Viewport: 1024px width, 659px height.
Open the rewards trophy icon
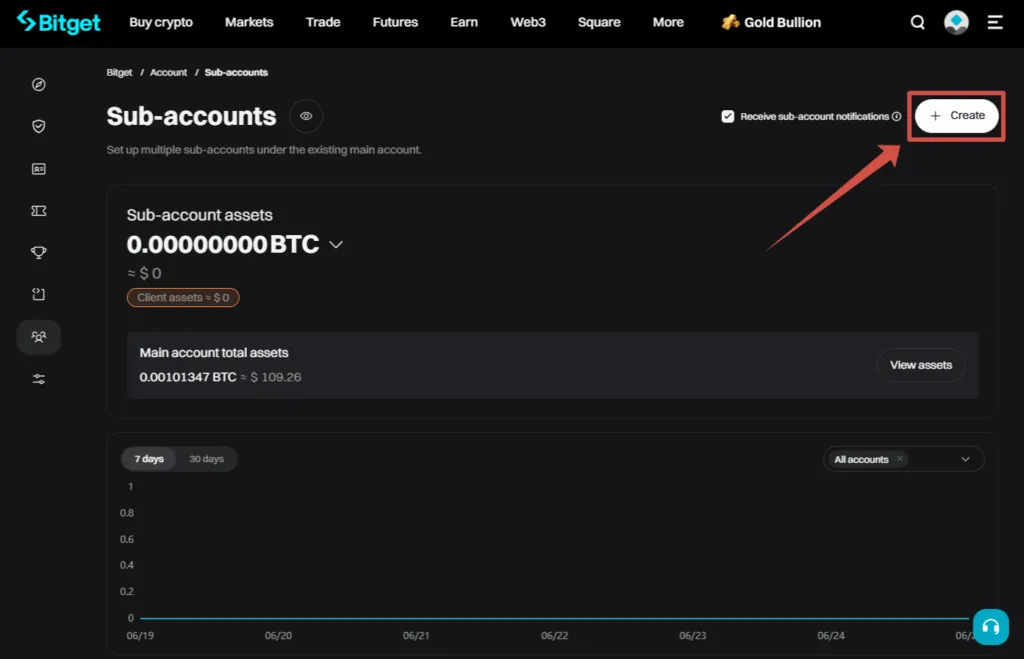(x=38, y=252)
